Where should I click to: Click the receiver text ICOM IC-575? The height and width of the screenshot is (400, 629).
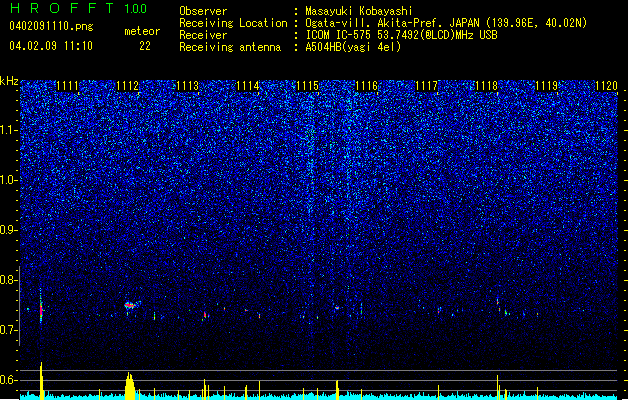(338, 35)
